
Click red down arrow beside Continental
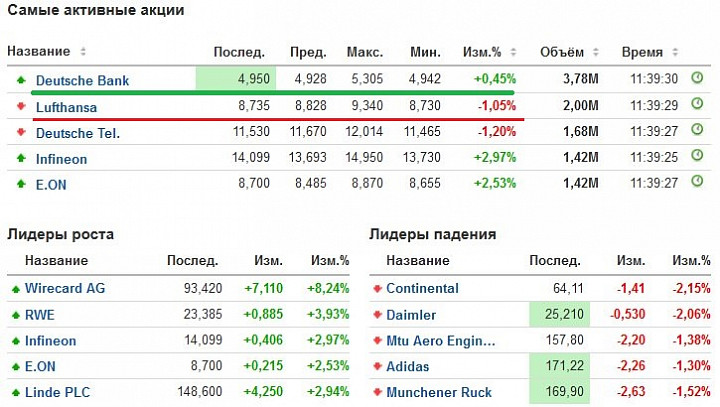point(377,288)
